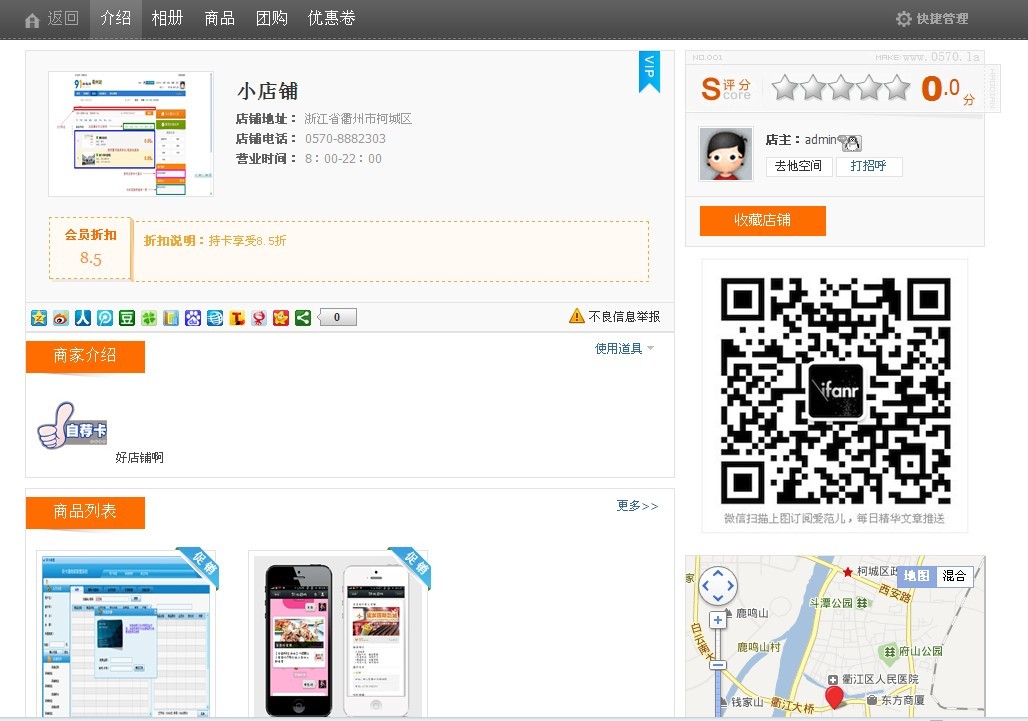This screenshot has height=721, width=1028.
Task: Zoom out the map with minus button
Action: (718, 665)
